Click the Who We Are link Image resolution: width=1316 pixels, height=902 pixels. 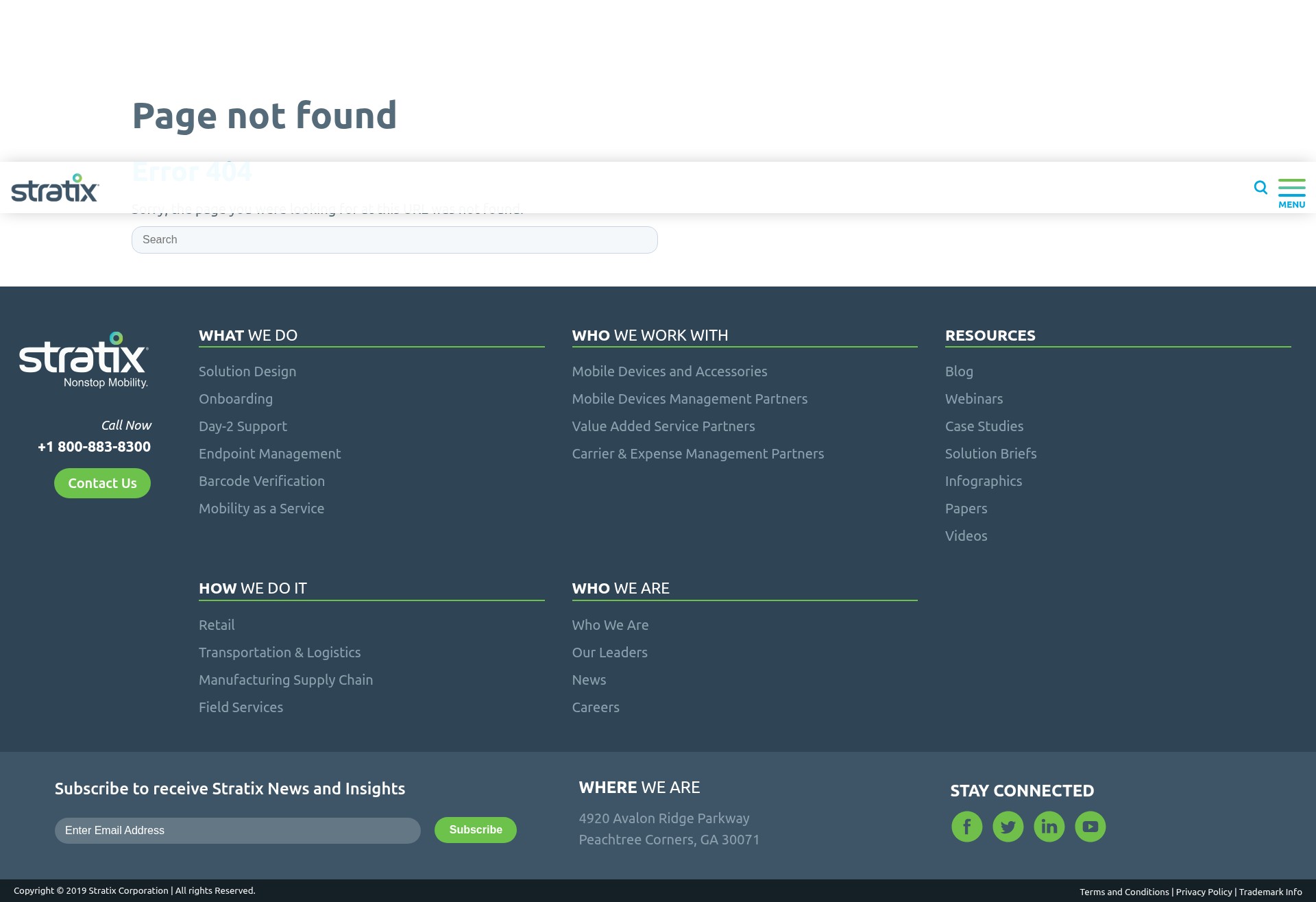pyautogui.click(x=610, y=625)
